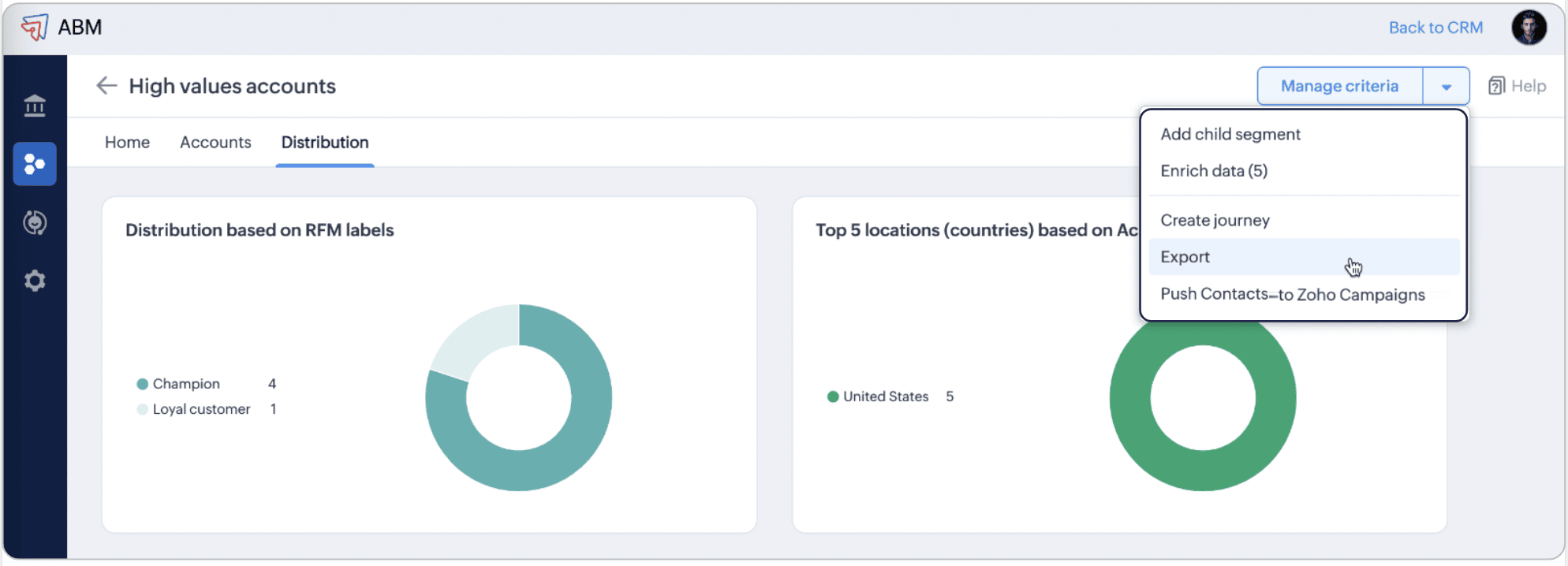Click the Champion legend color dot

[143, 384]
